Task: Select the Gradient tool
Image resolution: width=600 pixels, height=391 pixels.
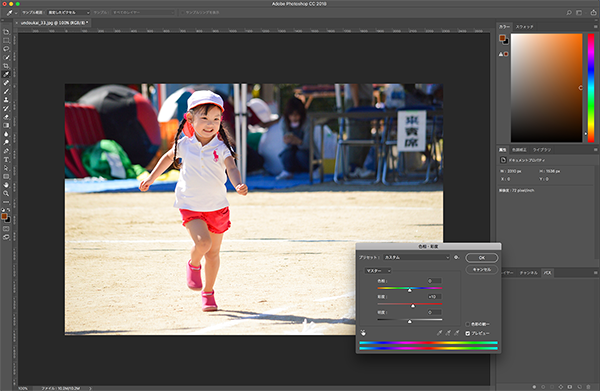Action: (x=6, y=125)
